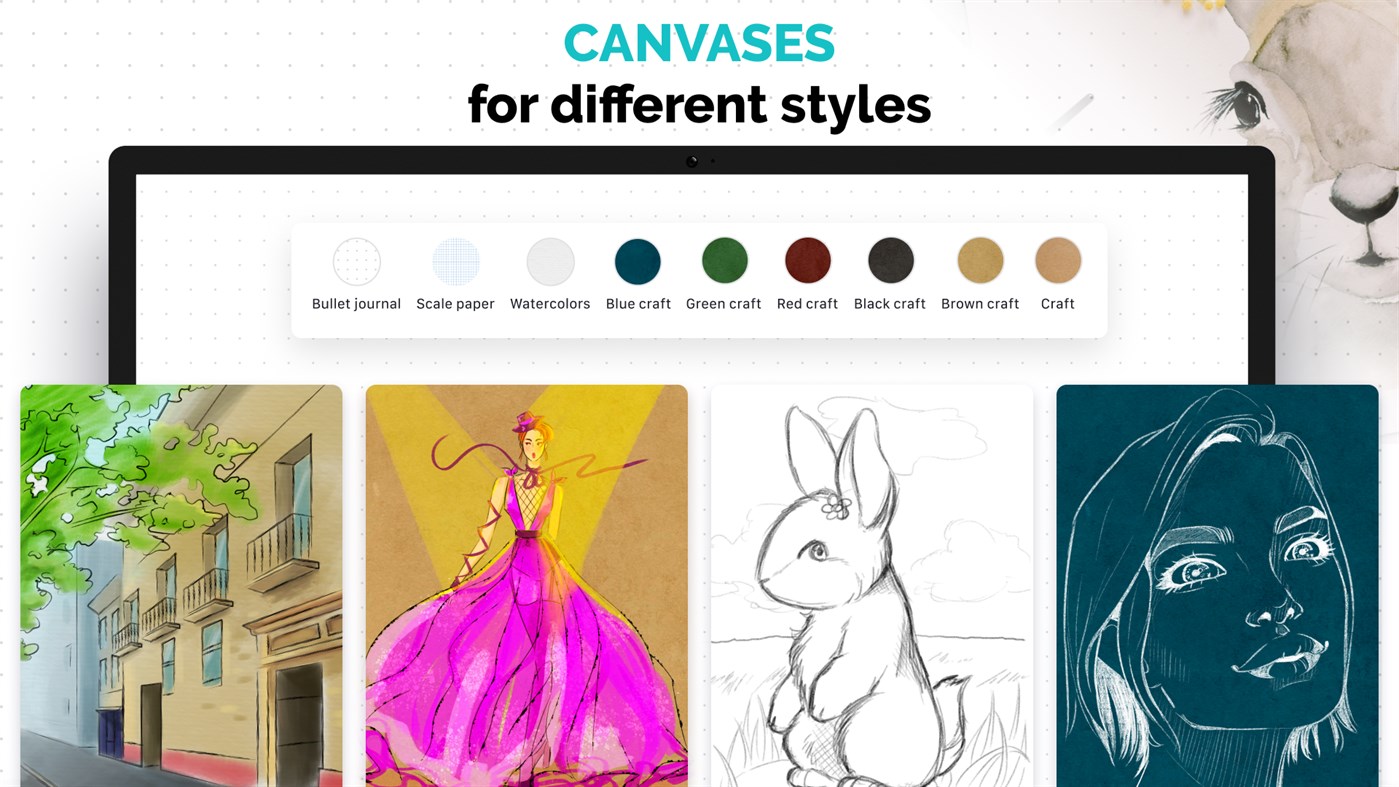Click the Scale paper label text
Viewport: 1399px width, 787px height.
[455, 303]
